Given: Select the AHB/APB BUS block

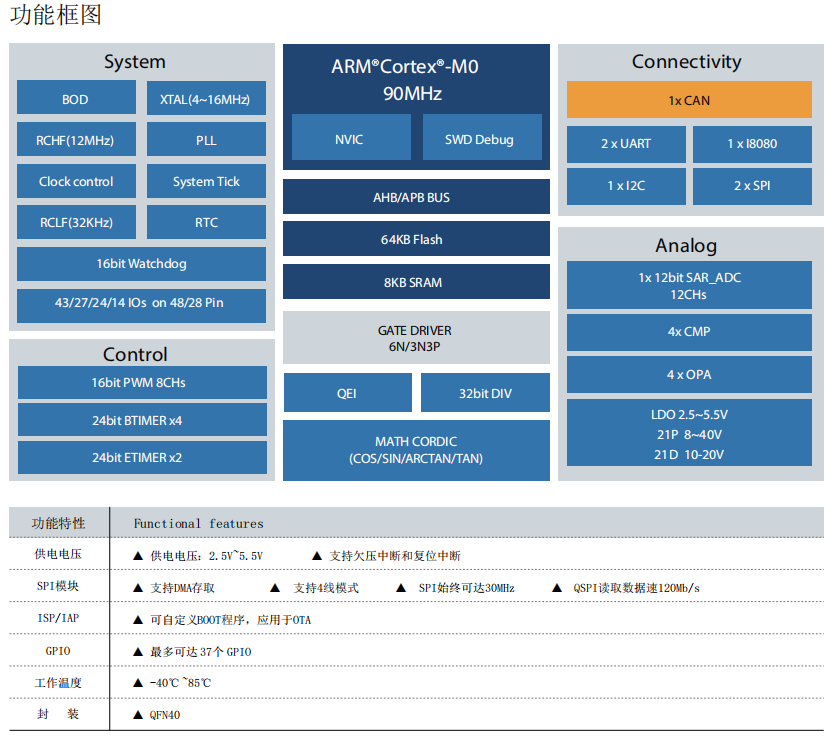Looking at the screenshot, I should click(x=416, y=197).
